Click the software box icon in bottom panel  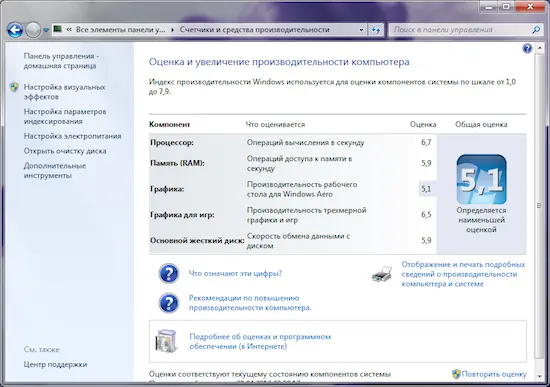tap(167, 340)
